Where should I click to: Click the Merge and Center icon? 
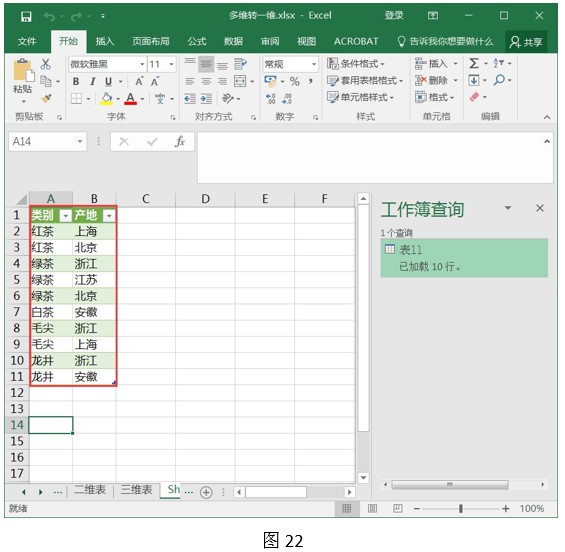coord(240,81)
